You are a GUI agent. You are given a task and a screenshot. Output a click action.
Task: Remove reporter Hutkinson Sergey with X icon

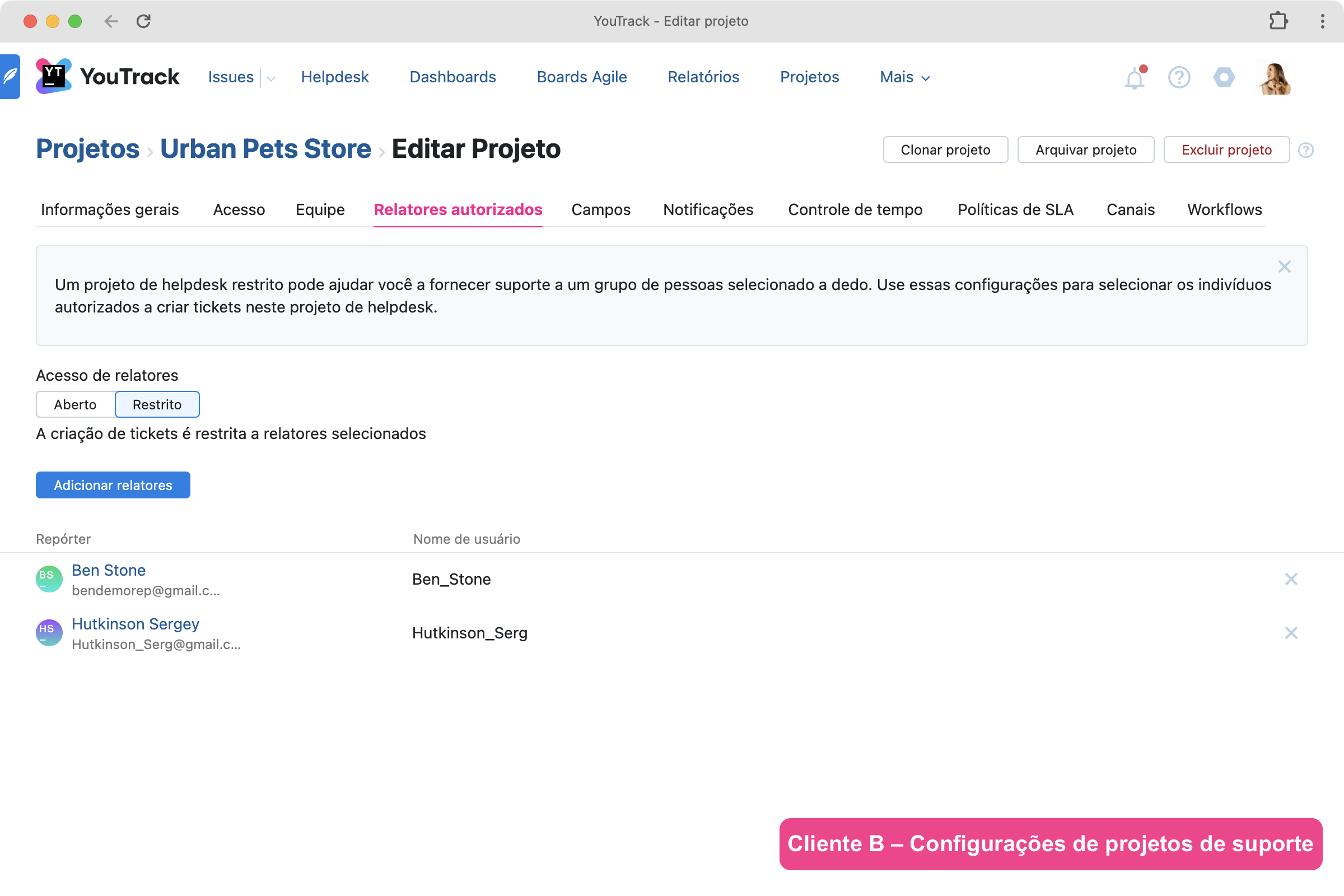point(1291,633)
